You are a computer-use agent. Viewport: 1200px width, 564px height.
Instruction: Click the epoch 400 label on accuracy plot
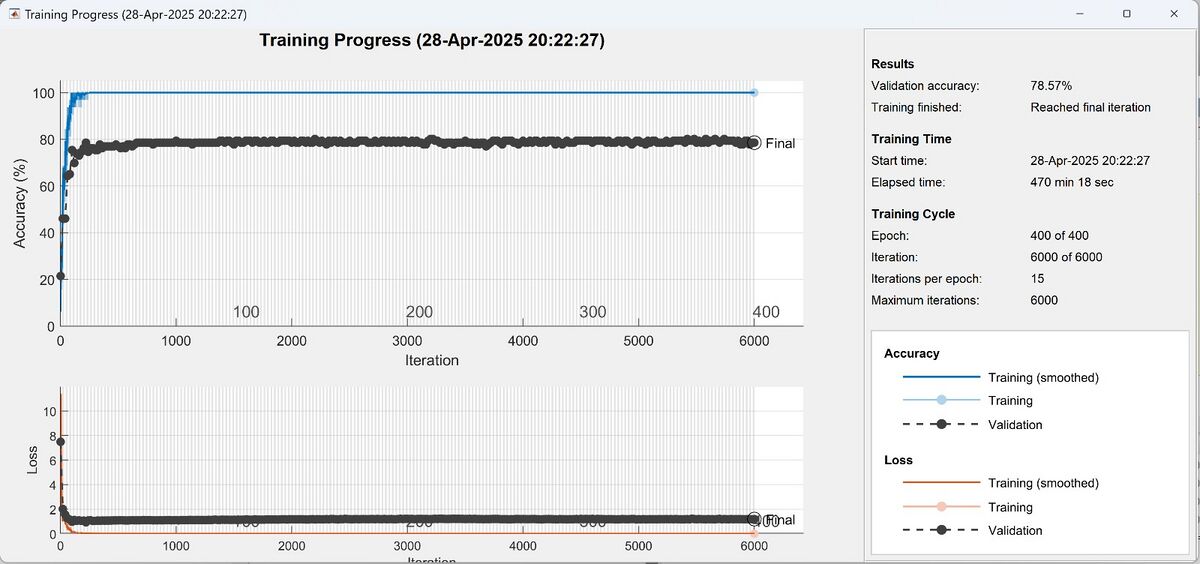tap(765, 312)
